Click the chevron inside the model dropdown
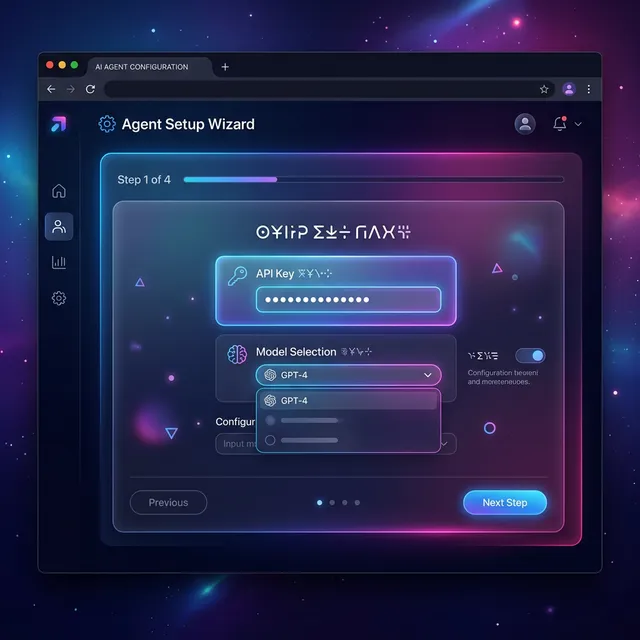 [427, 375]
